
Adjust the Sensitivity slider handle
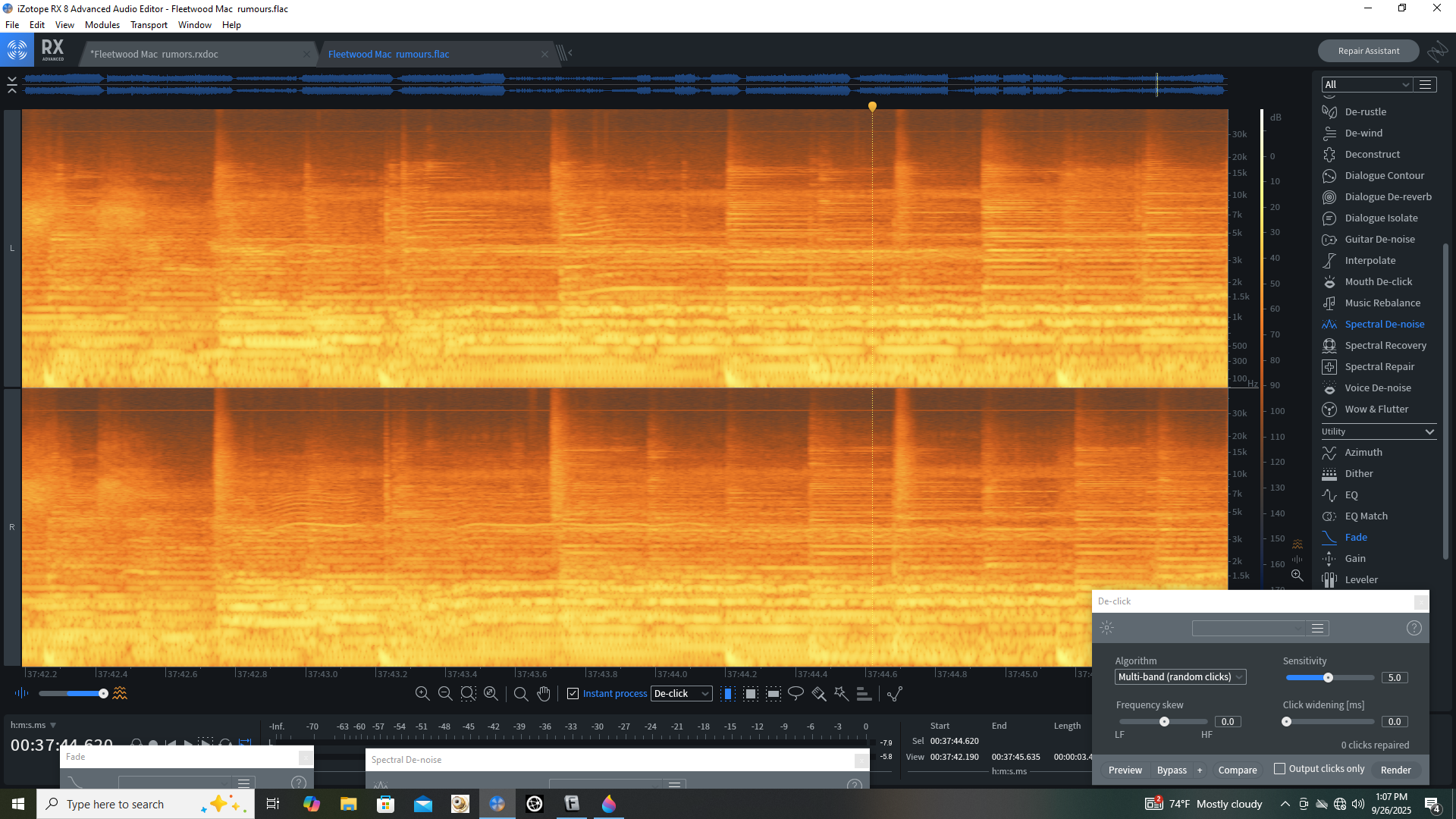point(1328,677)
